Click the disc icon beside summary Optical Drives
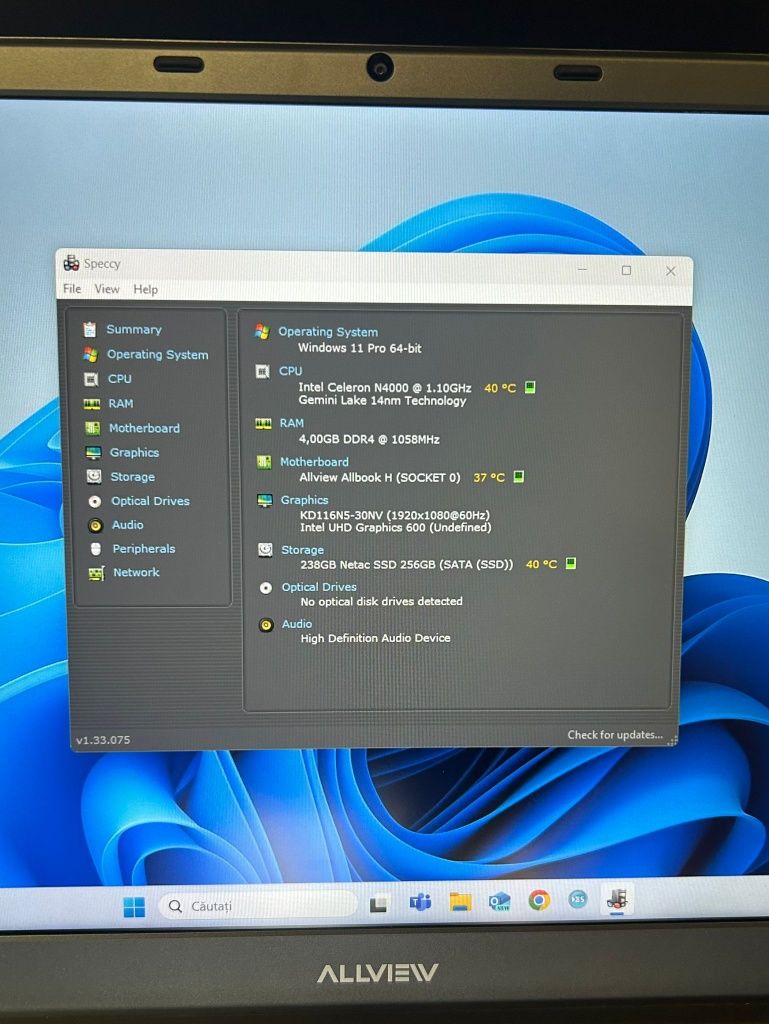This screenshot has height=1024, width=769. pos(266,588)
